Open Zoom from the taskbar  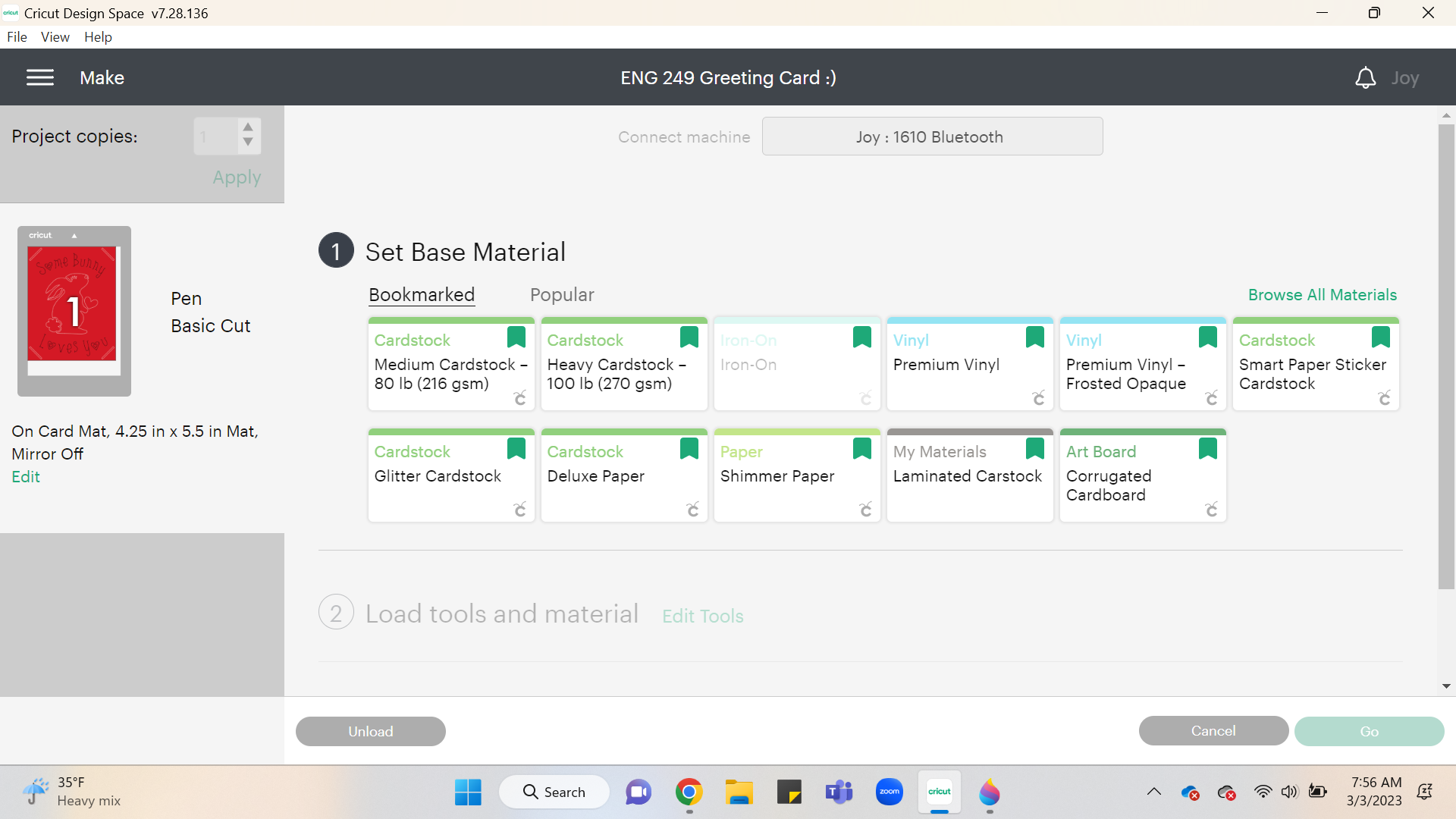tap(890, 792)
